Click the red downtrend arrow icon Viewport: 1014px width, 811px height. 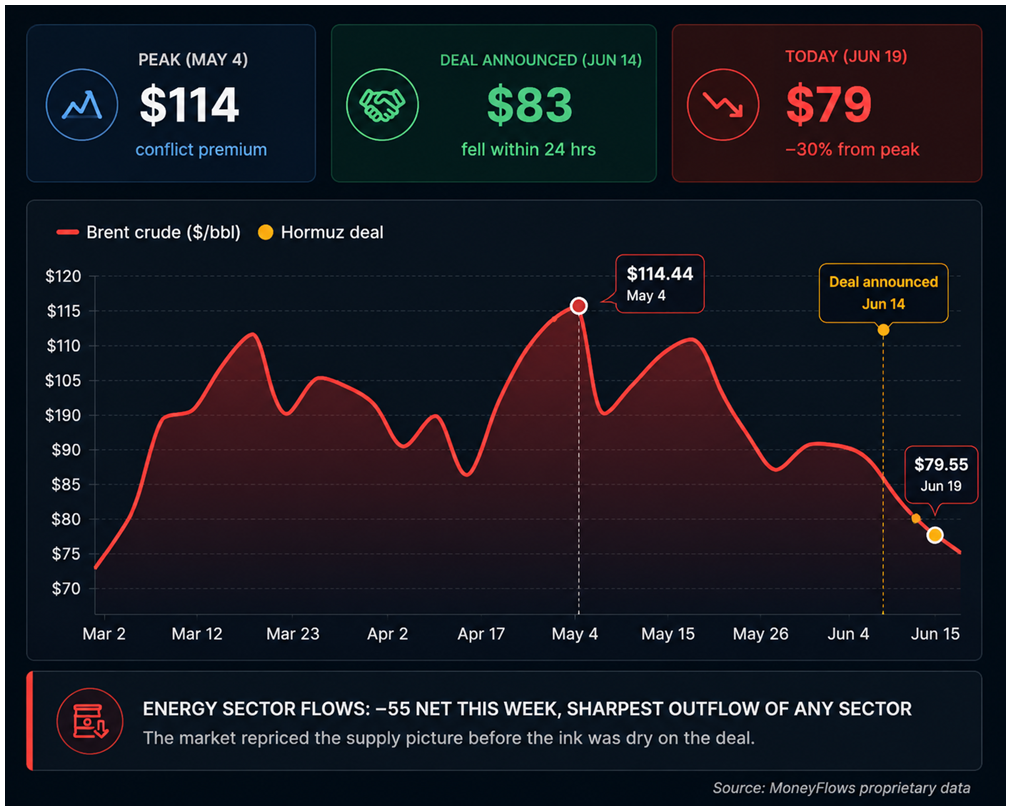point(723,105)
